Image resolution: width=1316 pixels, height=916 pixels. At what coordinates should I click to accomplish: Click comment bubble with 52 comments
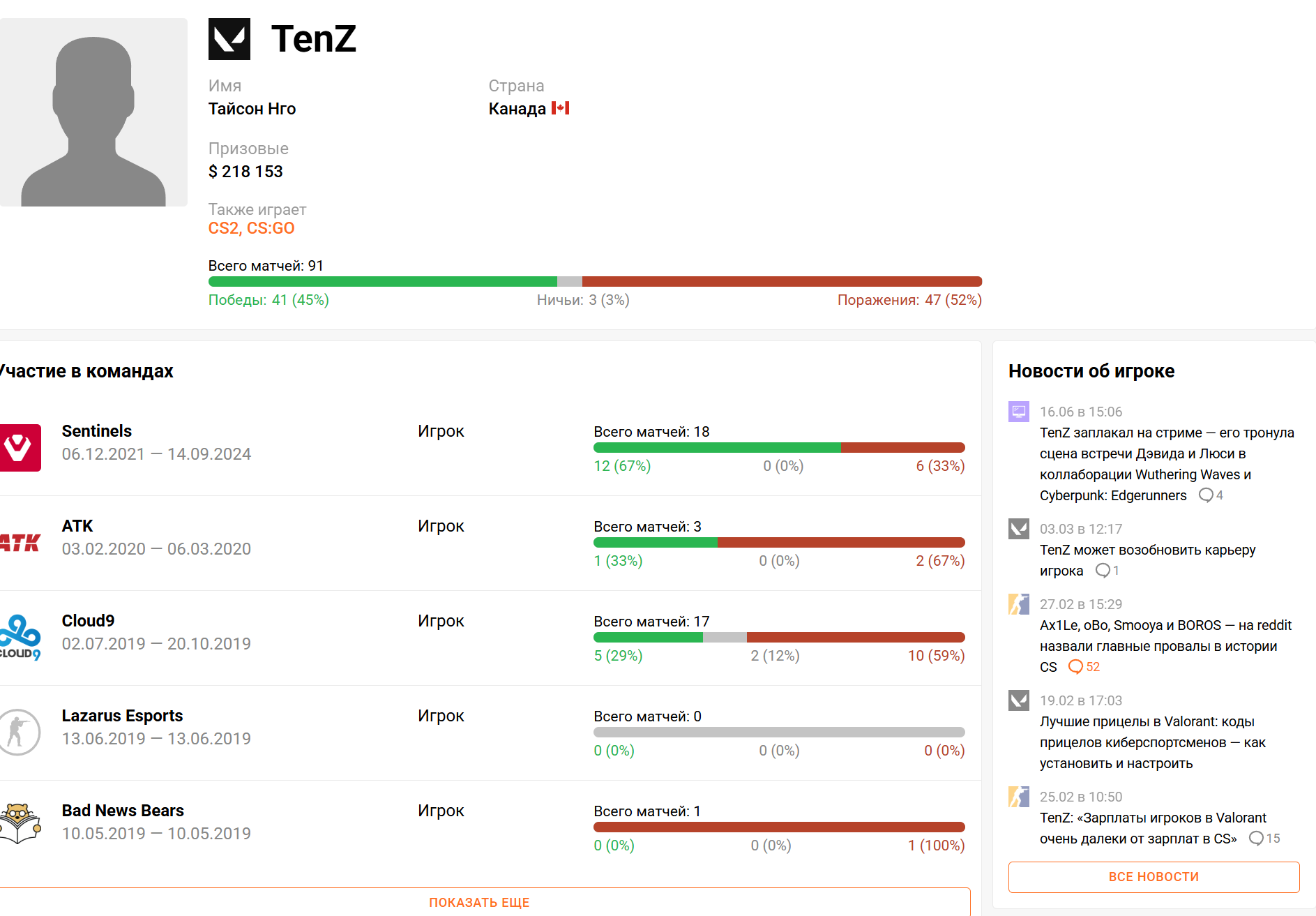coord(1084,667)
